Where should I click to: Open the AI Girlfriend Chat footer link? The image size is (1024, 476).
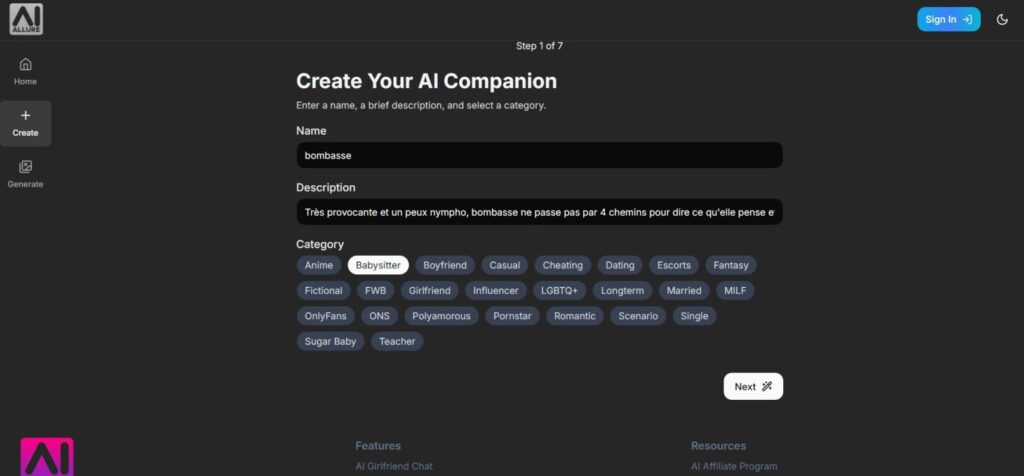394,466
